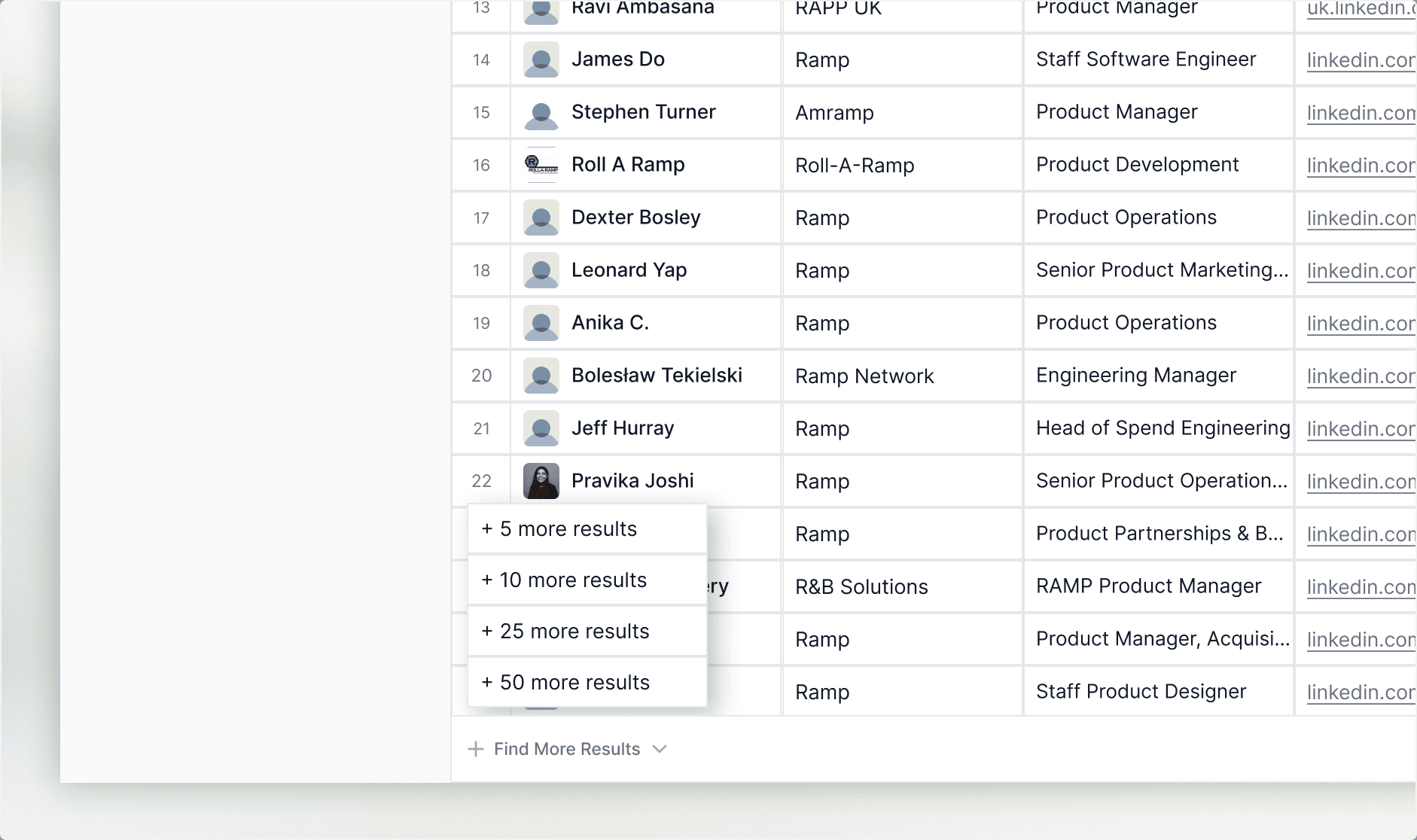This screenshot has height=840, width=1417.
Task: Click Pravika Joshi's profile photo
Action: [x=541, y=481]
